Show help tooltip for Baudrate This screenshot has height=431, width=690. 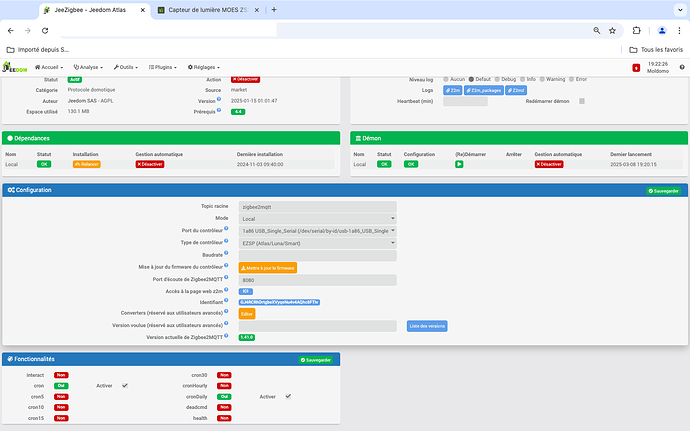click(x=226, y=253)
